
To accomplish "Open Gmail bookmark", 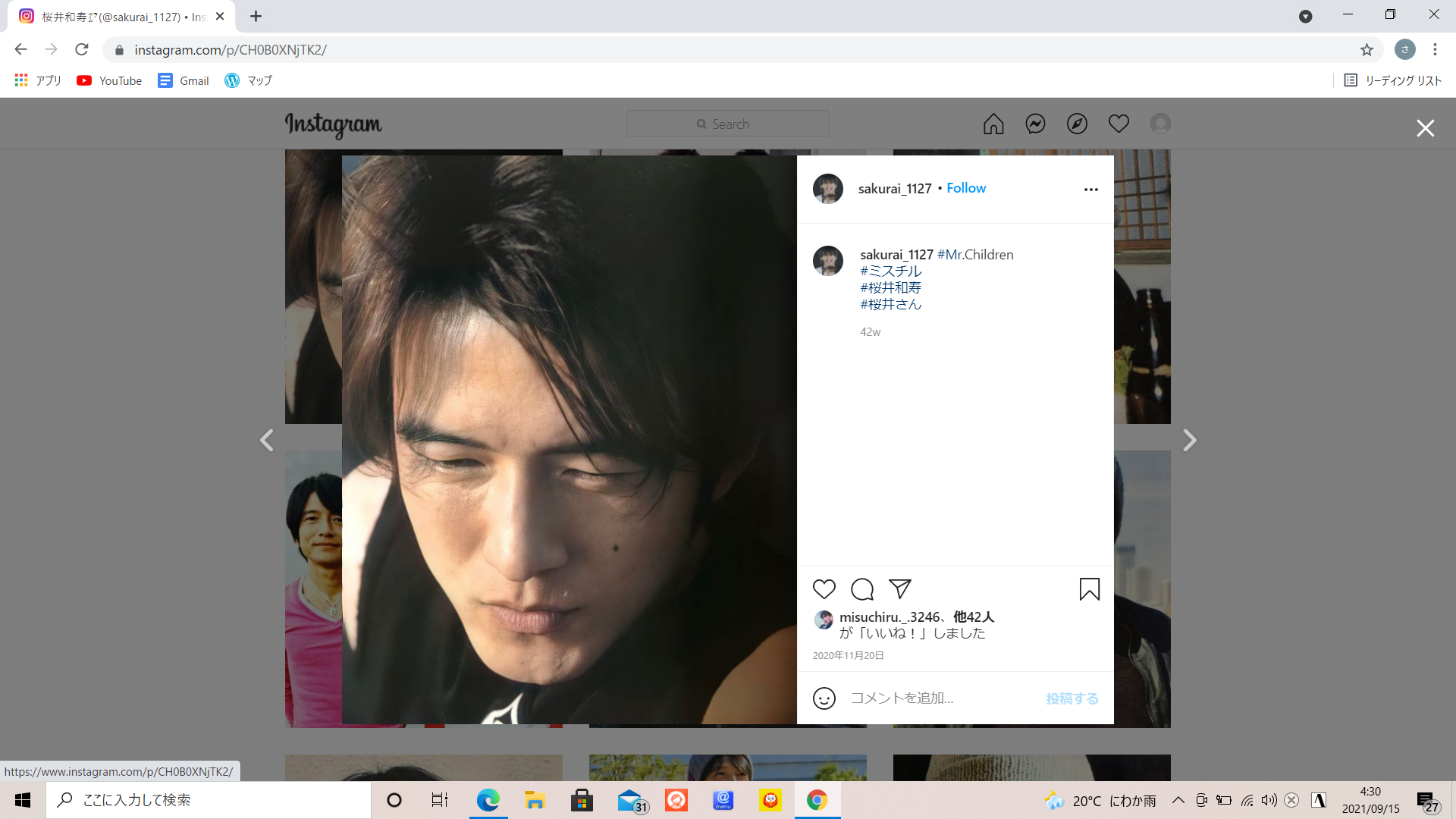I will tap(184, 80).
